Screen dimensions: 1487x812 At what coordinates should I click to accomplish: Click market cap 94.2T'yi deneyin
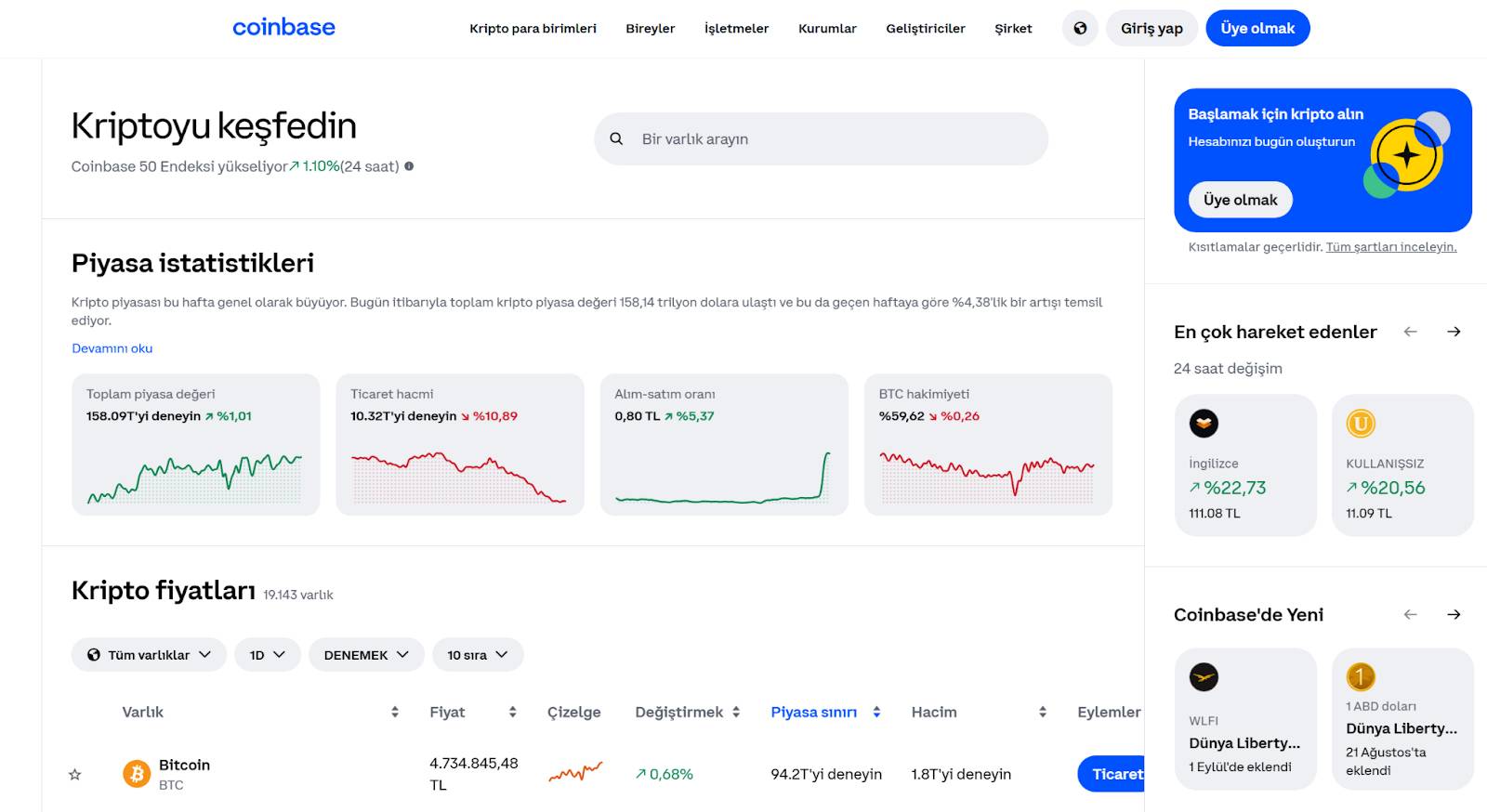[826, 774]
